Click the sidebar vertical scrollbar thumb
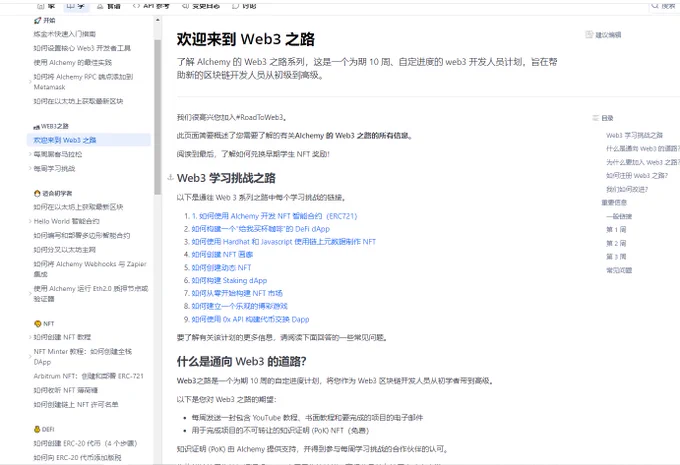Screen dimensions: 680x465 click(x=157, y=117)
